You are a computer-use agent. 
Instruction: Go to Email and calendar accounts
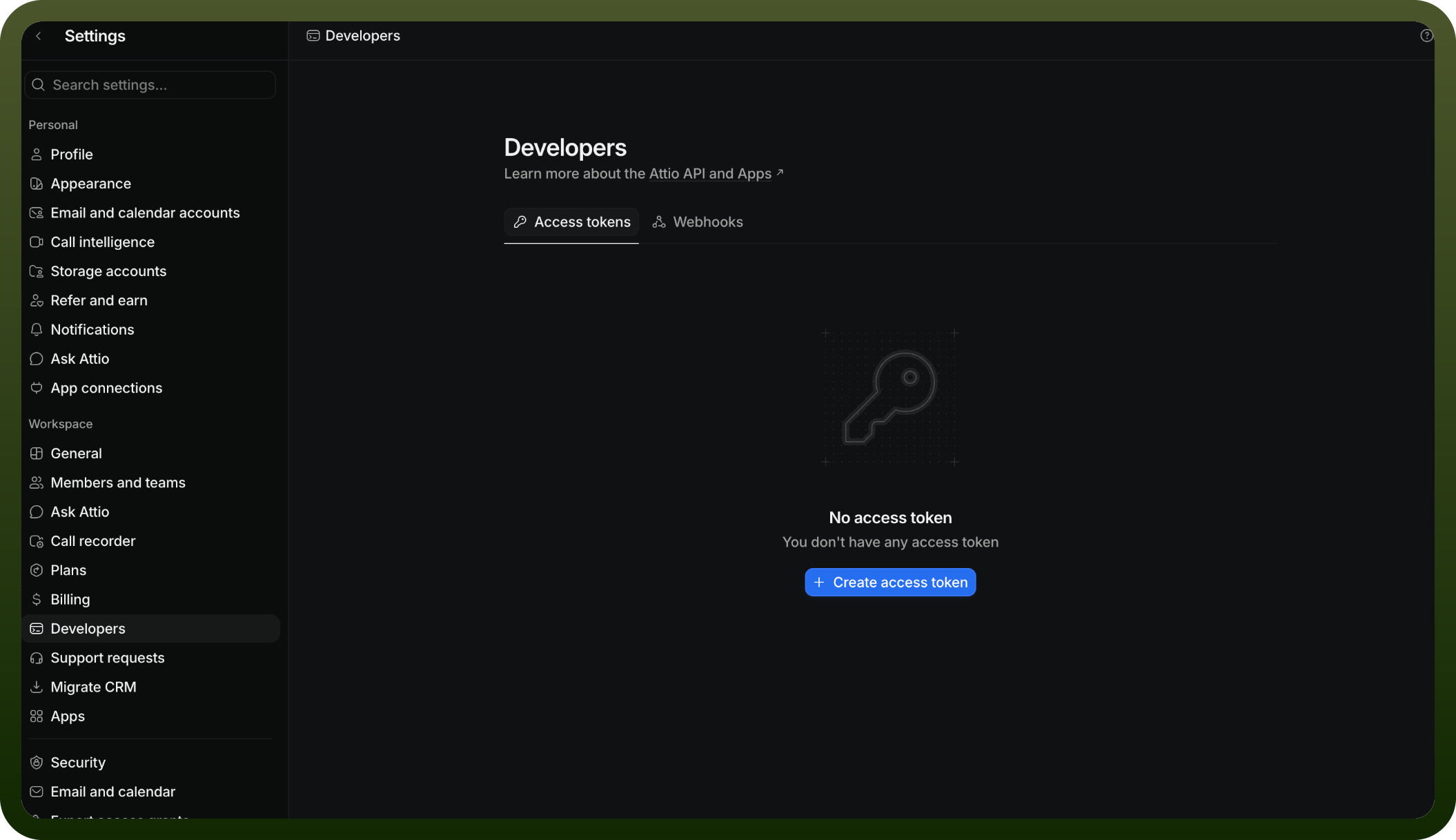pyautogui.click(x=150, y=213)
